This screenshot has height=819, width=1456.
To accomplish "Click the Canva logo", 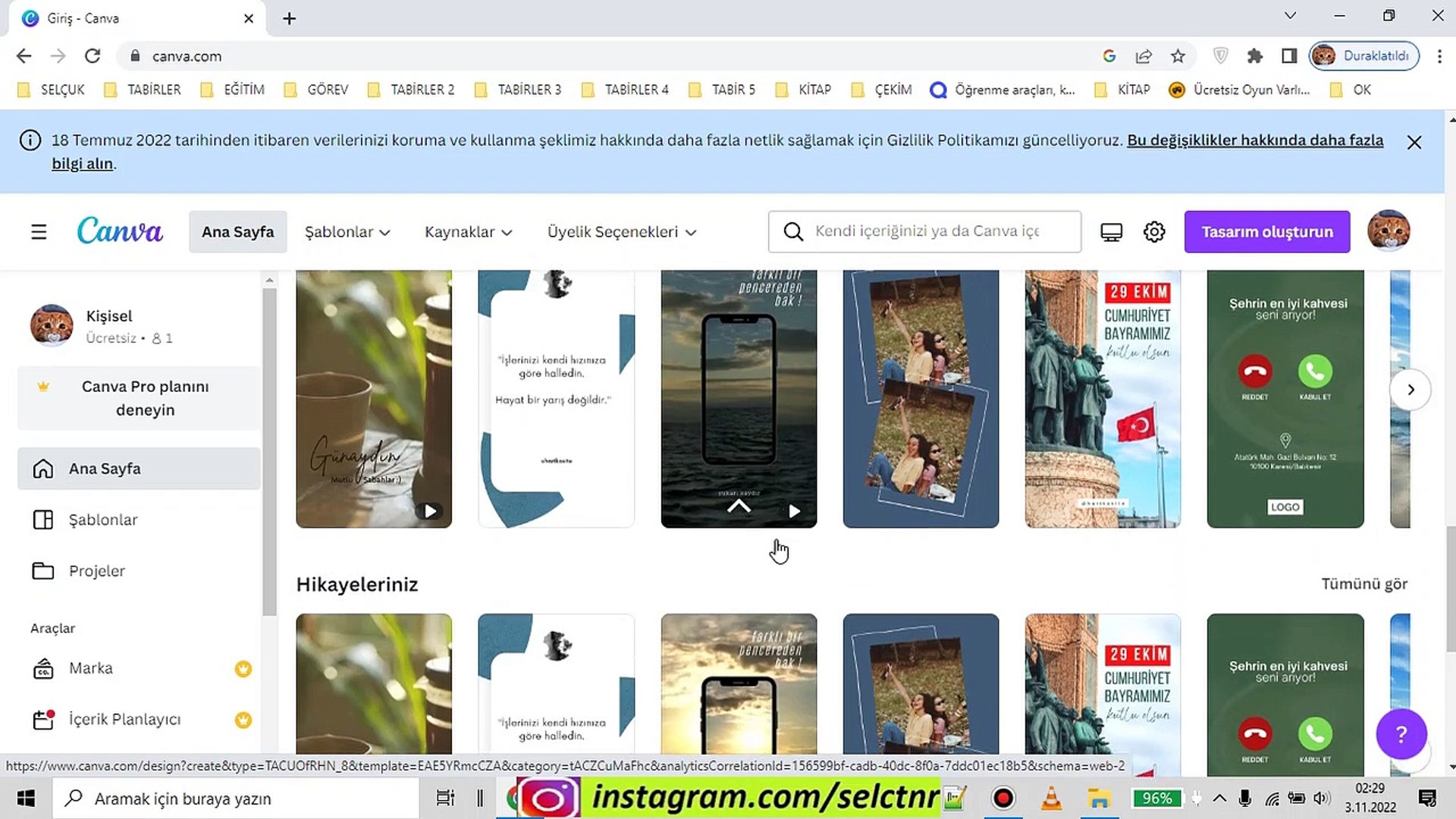I will point(120,231).
